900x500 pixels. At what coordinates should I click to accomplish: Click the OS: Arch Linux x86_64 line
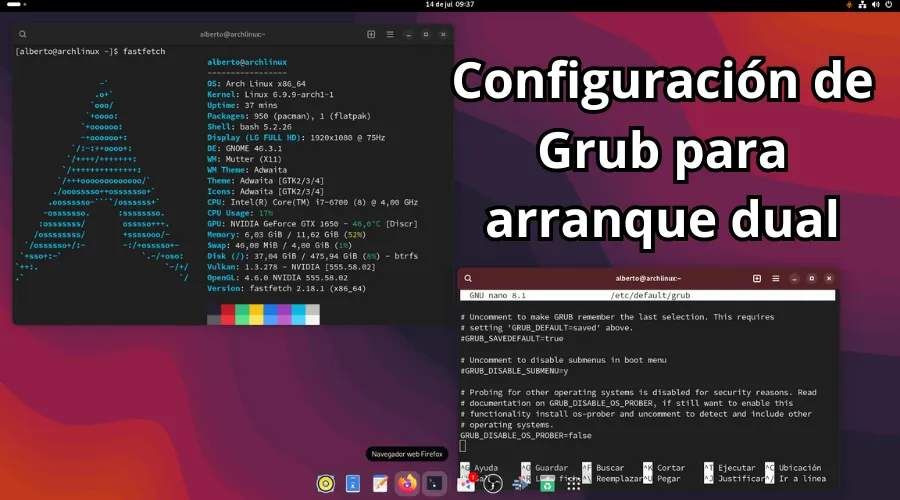coord(257,84)
